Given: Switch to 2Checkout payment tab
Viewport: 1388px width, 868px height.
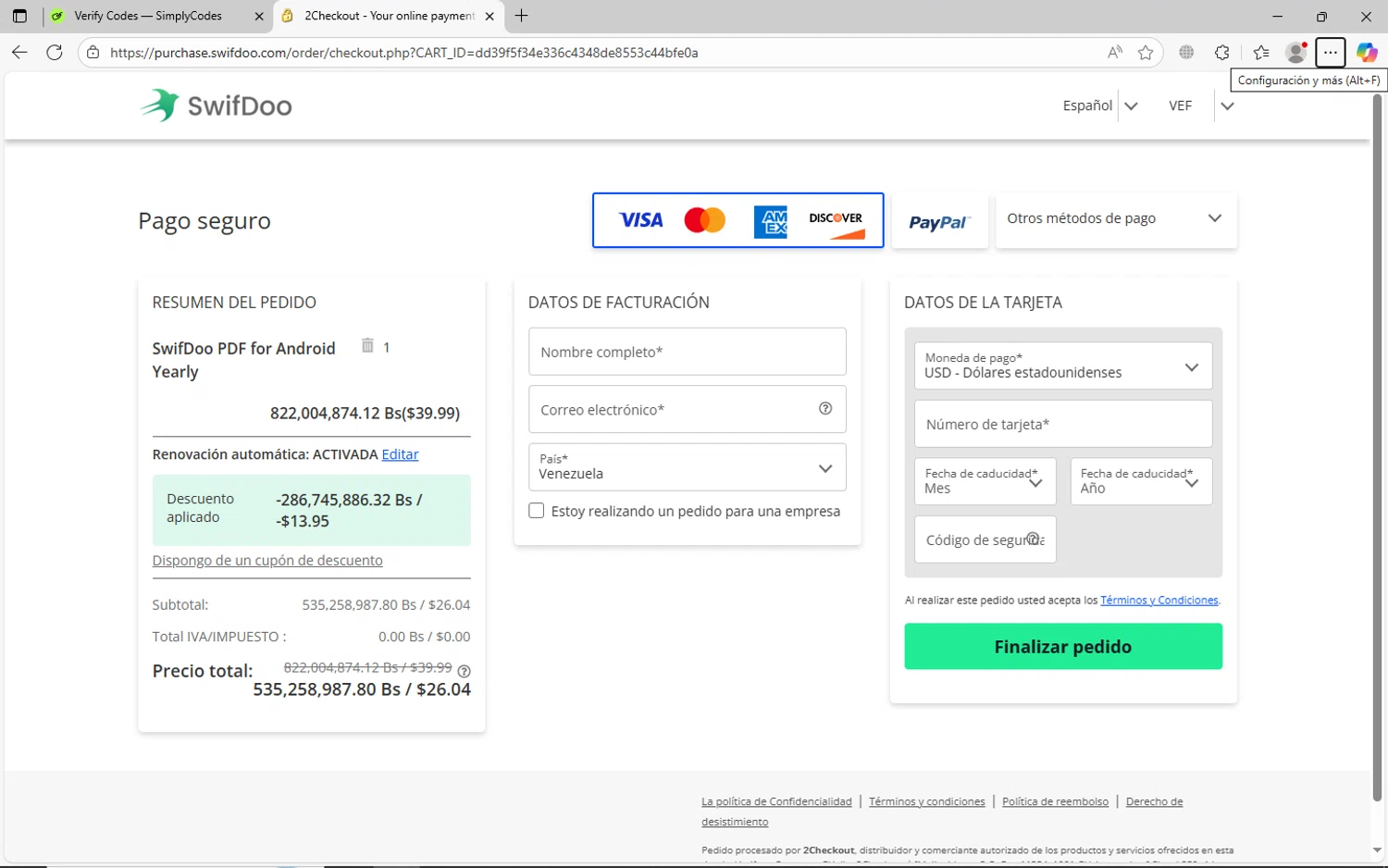Looking at the screenshot, I should (x=390, y=16).
